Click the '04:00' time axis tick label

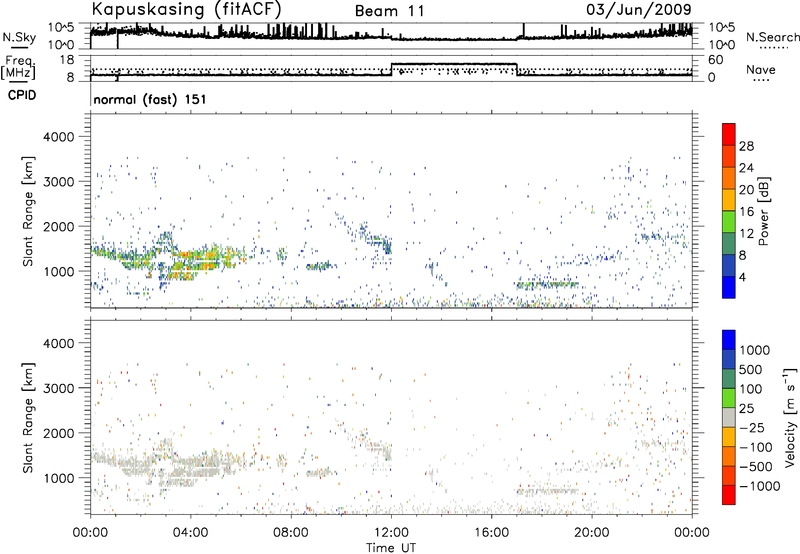click(x=190, y=533)
